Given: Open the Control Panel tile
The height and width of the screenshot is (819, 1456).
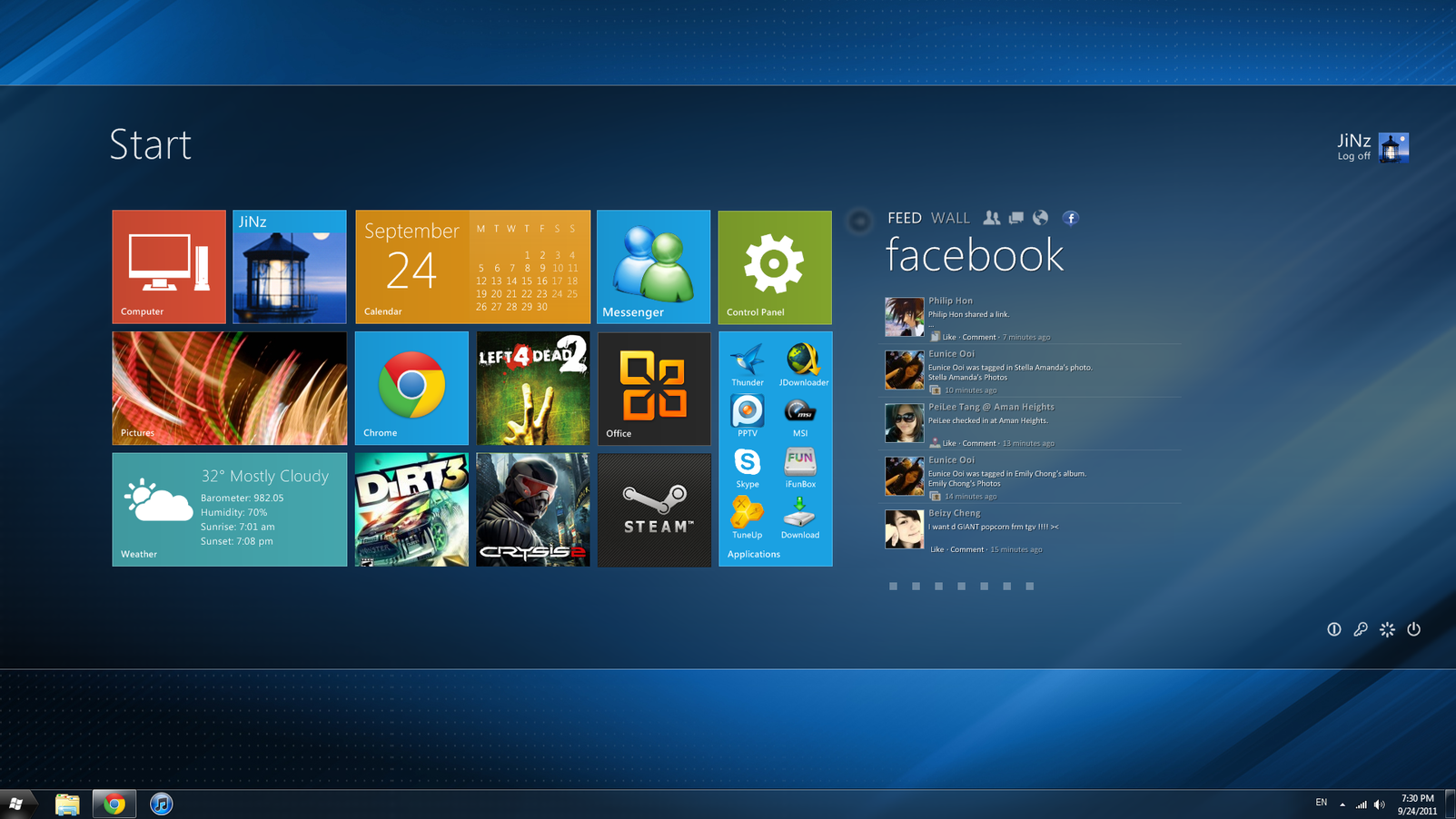Looking at the screenshot, I should pyautogui.click(x=775, y=267).
